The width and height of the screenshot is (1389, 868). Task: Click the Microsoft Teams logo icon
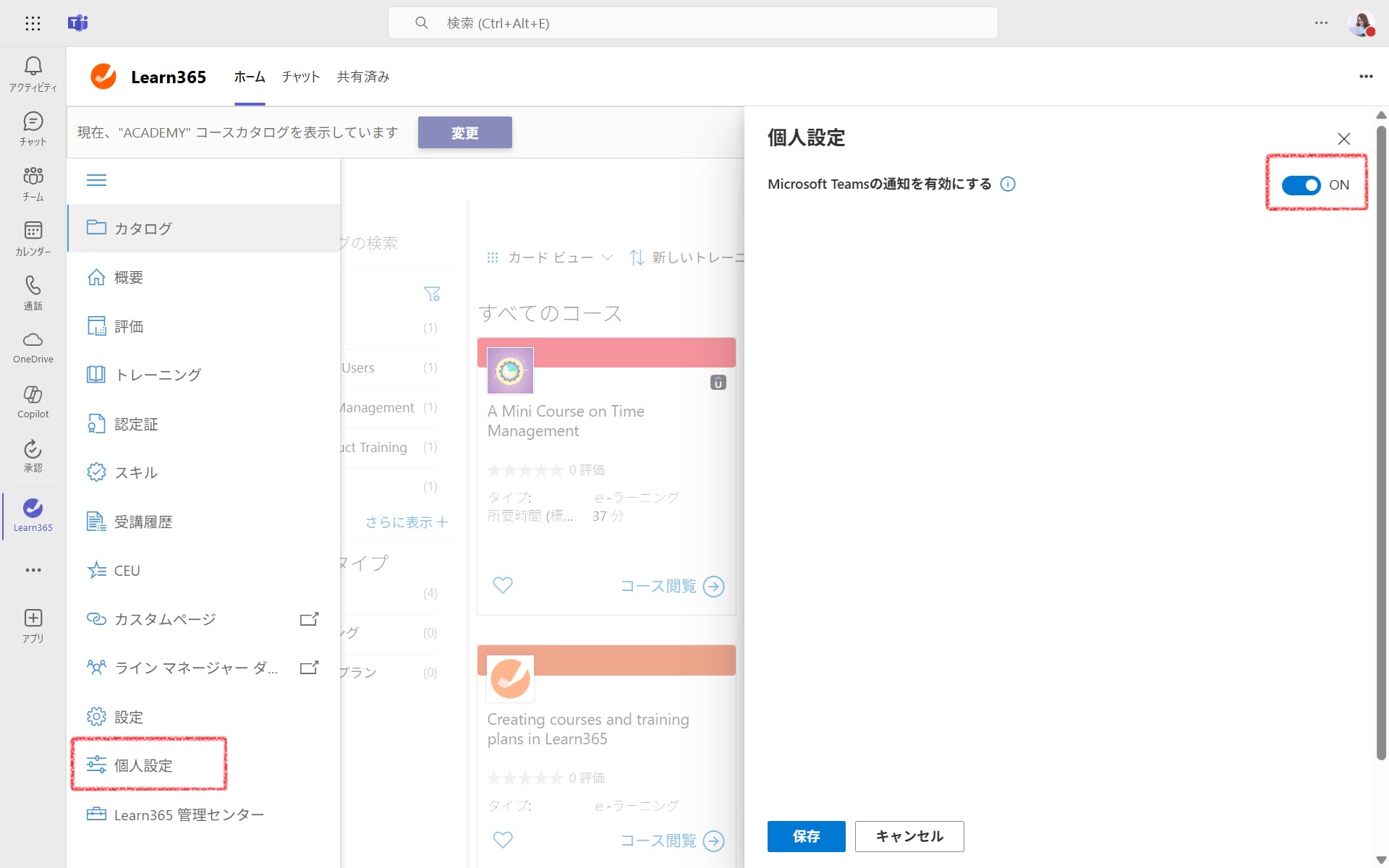[77, 23]
